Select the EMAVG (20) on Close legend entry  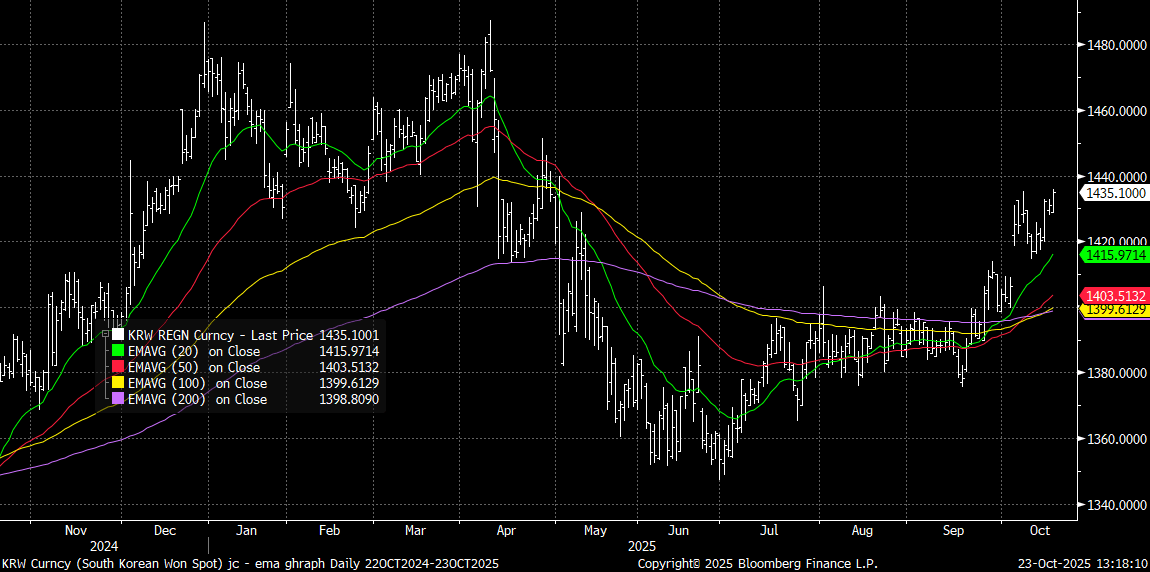[x=194, y=351]
